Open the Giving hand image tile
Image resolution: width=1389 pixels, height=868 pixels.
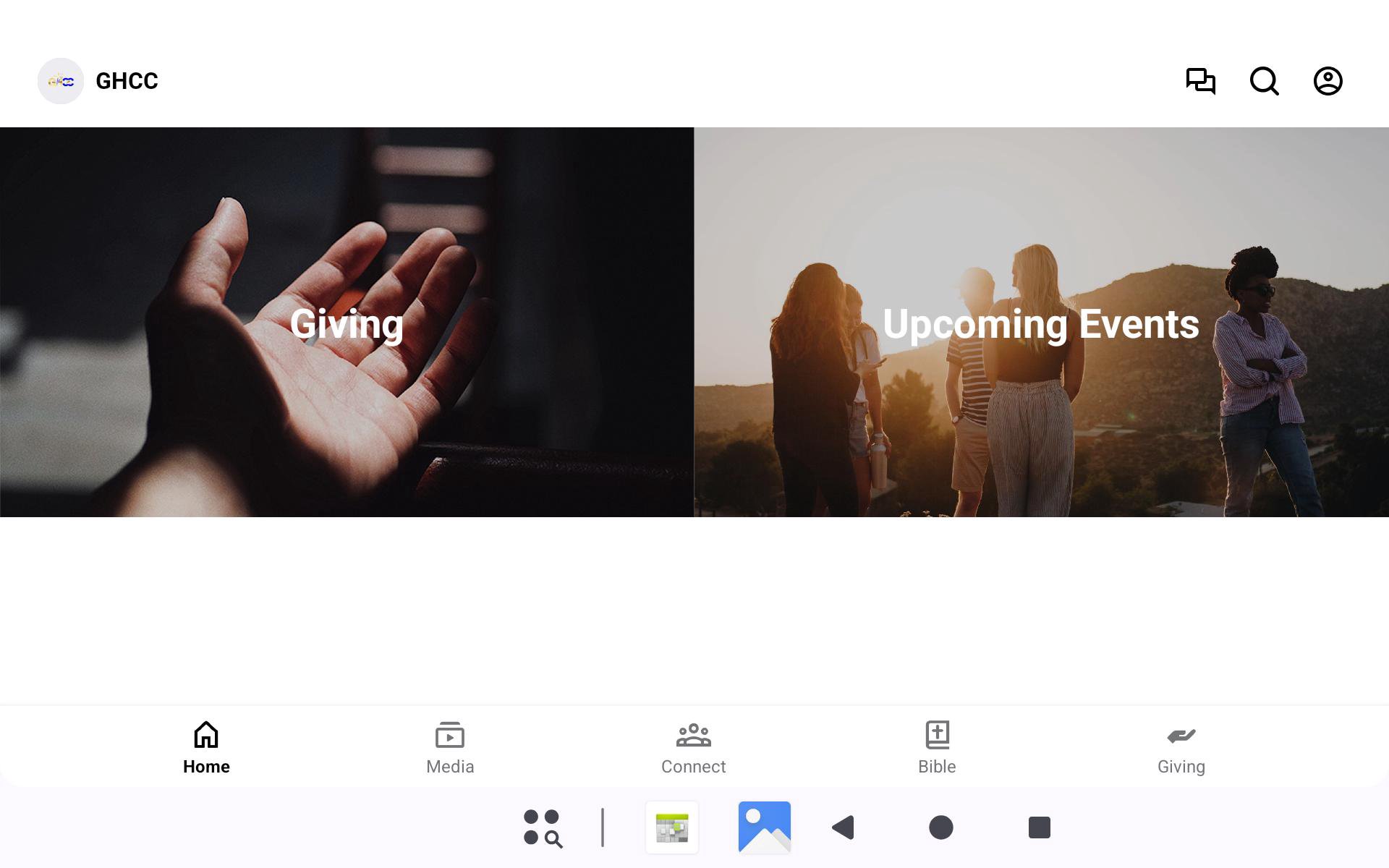pos(347,323)
